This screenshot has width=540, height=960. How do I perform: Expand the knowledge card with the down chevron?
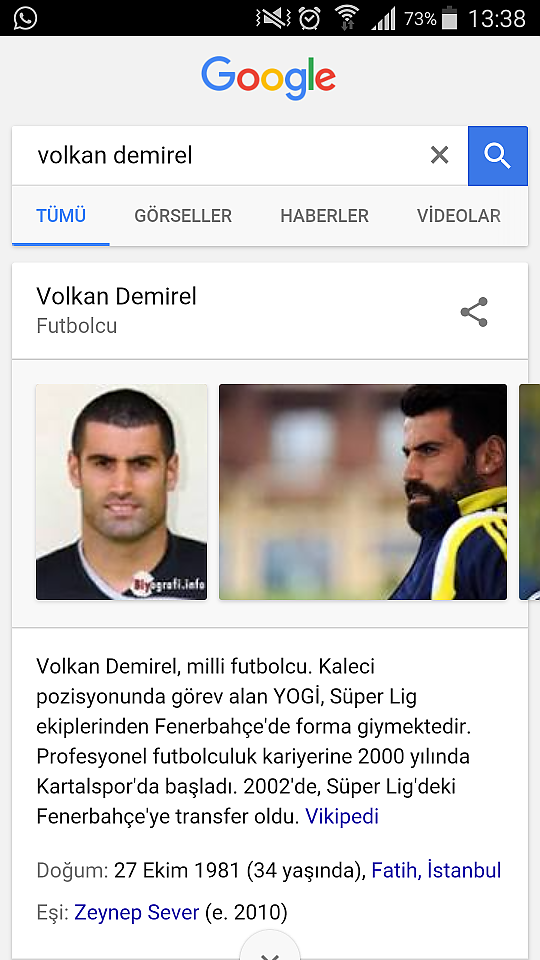tap(269, 947)
